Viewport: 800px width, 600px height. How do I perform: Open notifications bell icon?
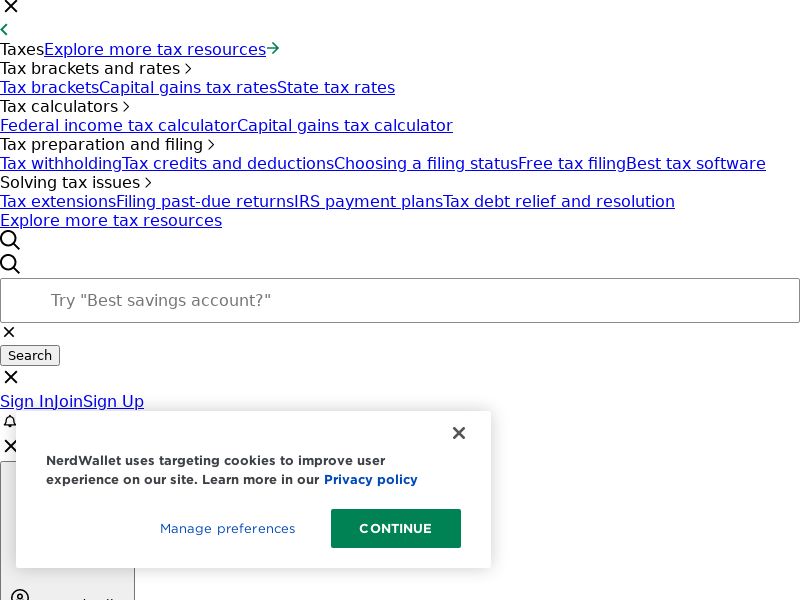pos(10,421)
